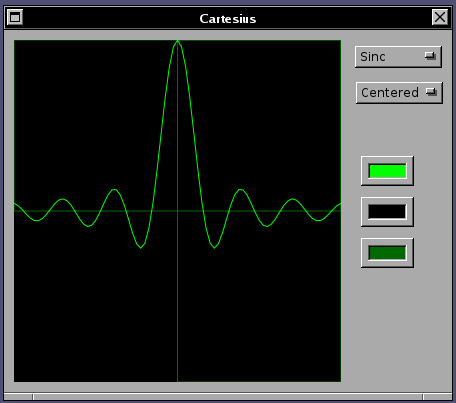This screenshot has height=403, width=456.
Task: Click the Cartesius title bar text
Action: click(228, 19)
